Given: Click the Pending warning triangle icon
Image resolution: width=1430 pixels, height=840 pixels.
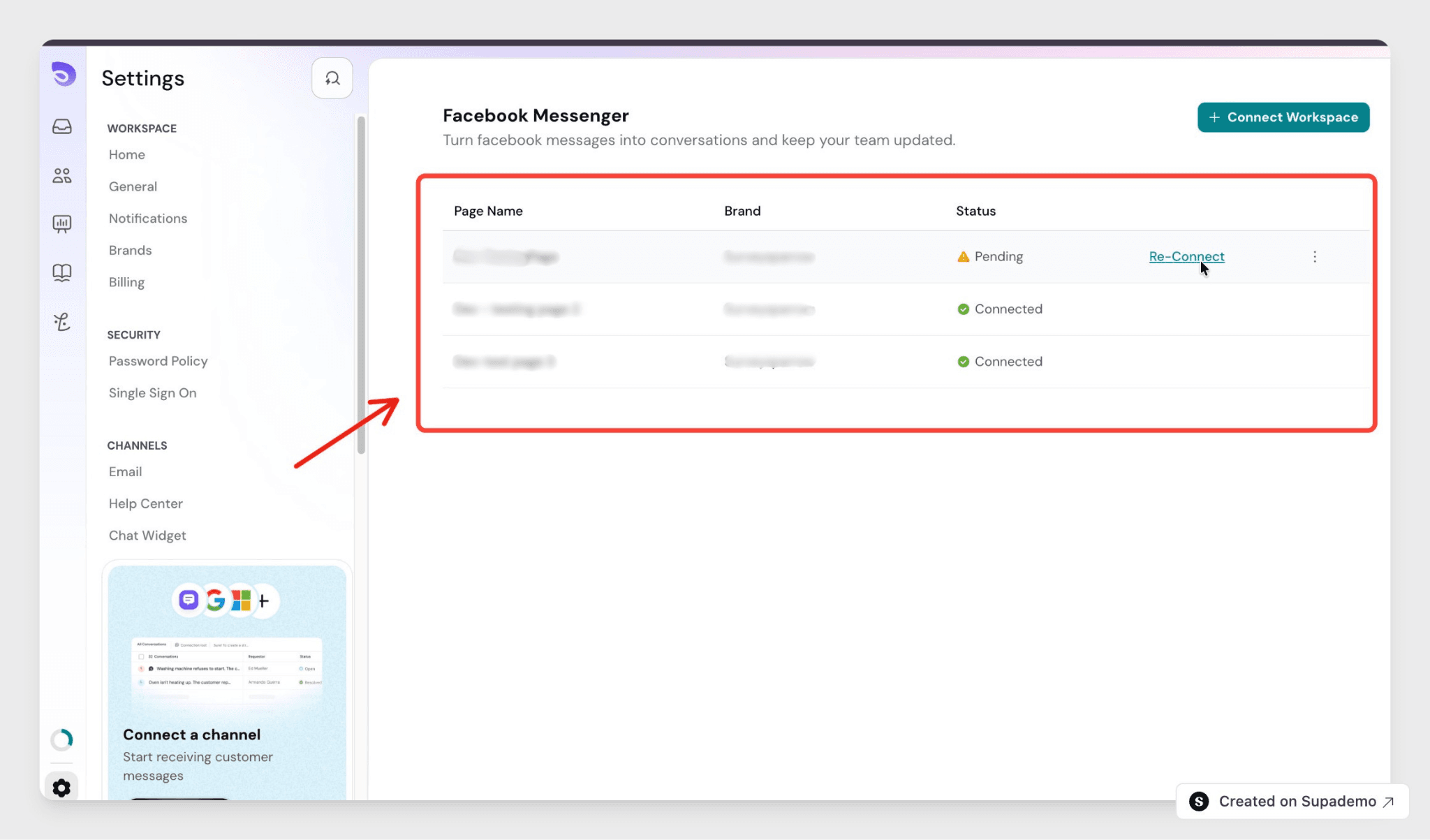Looking at the screenshot, I should [964, 256].
